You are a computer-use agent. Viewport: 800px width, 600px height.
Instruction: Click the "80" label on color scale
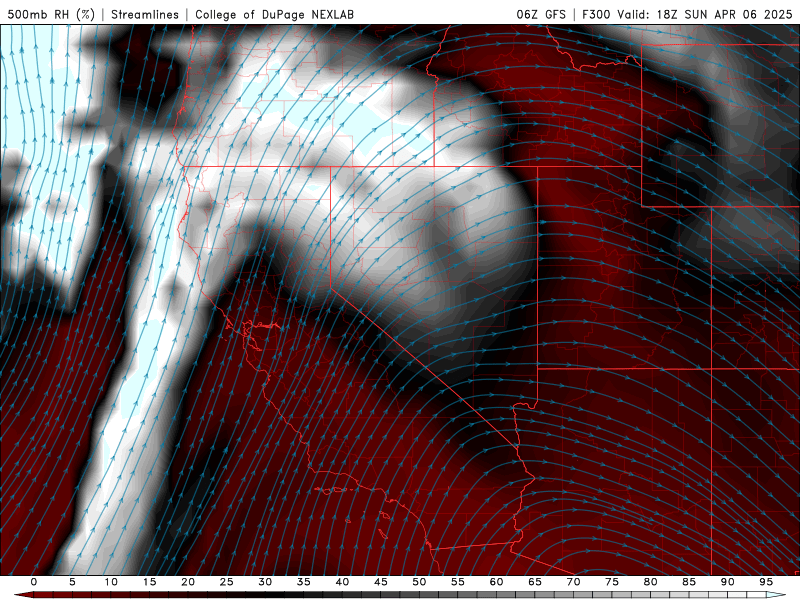(650, 582)
